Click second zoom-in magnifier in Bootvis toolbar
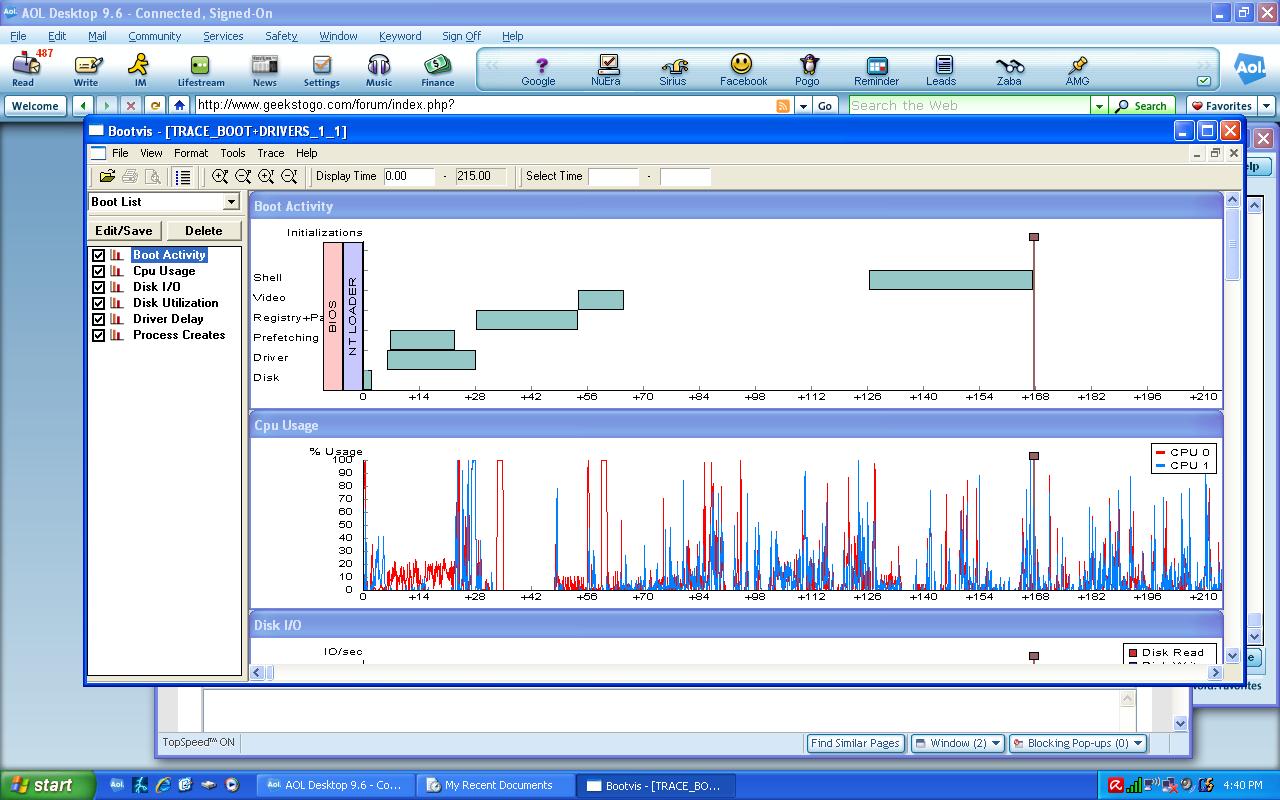Image resolution: width=1280 pixels, height=800 pixels. pos(266,177)
